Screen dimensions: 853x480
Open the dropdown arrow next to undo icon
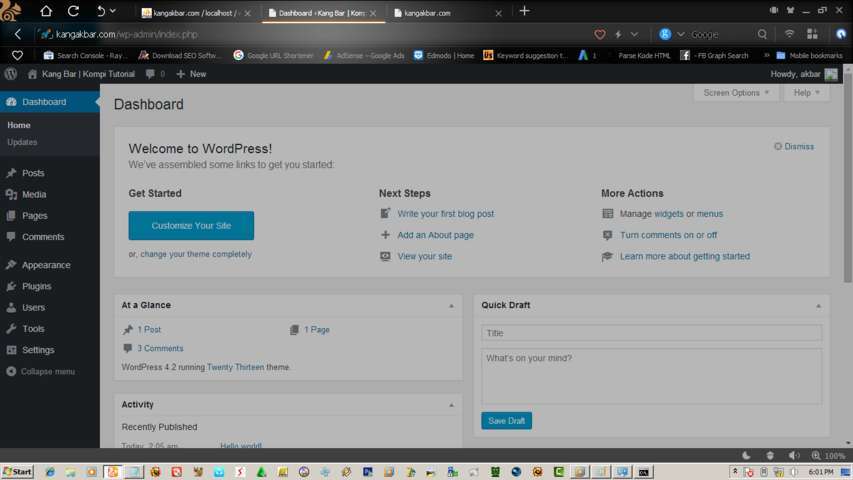click(113, 11)
